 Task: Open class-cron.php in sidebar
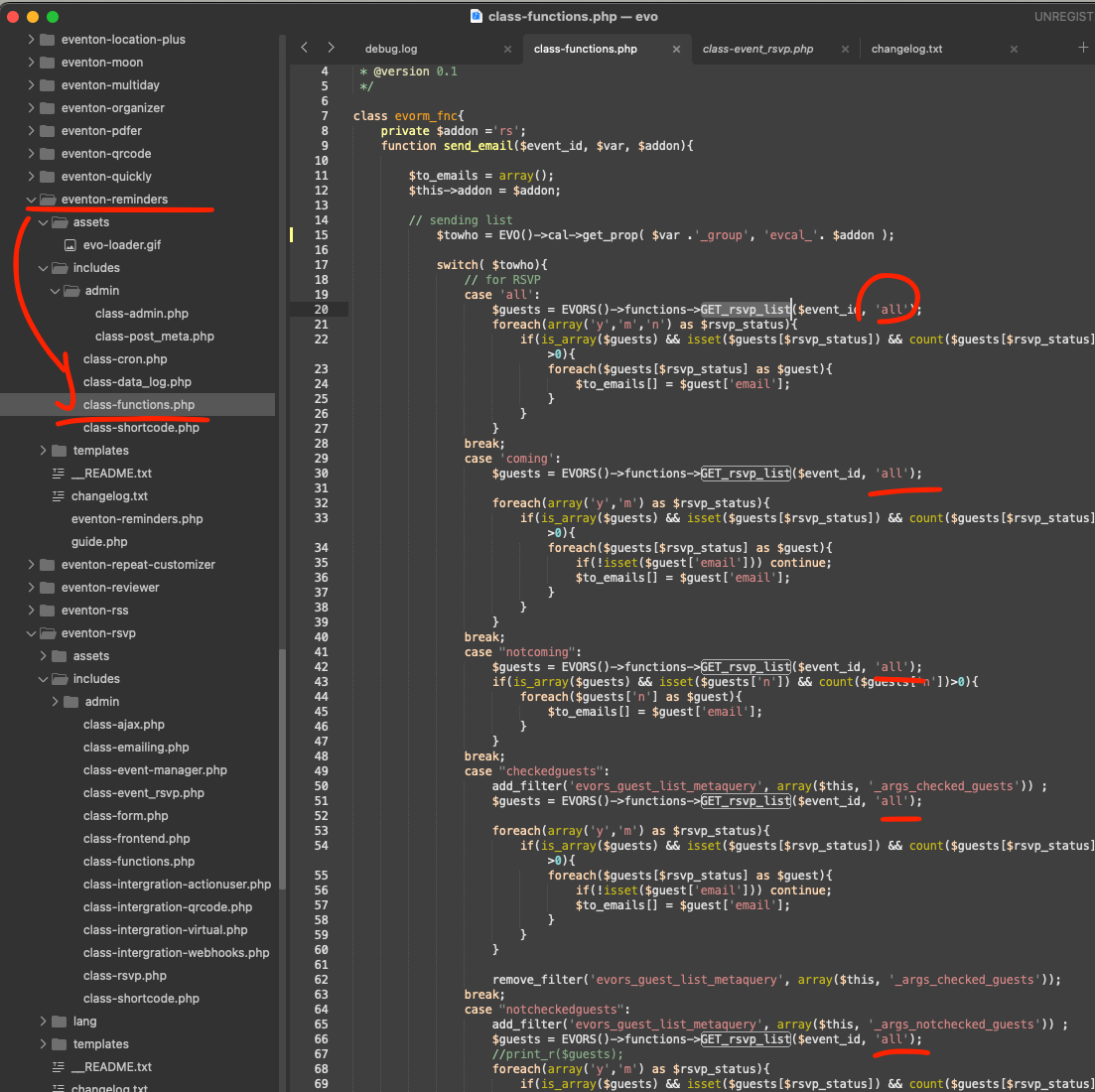125,359
